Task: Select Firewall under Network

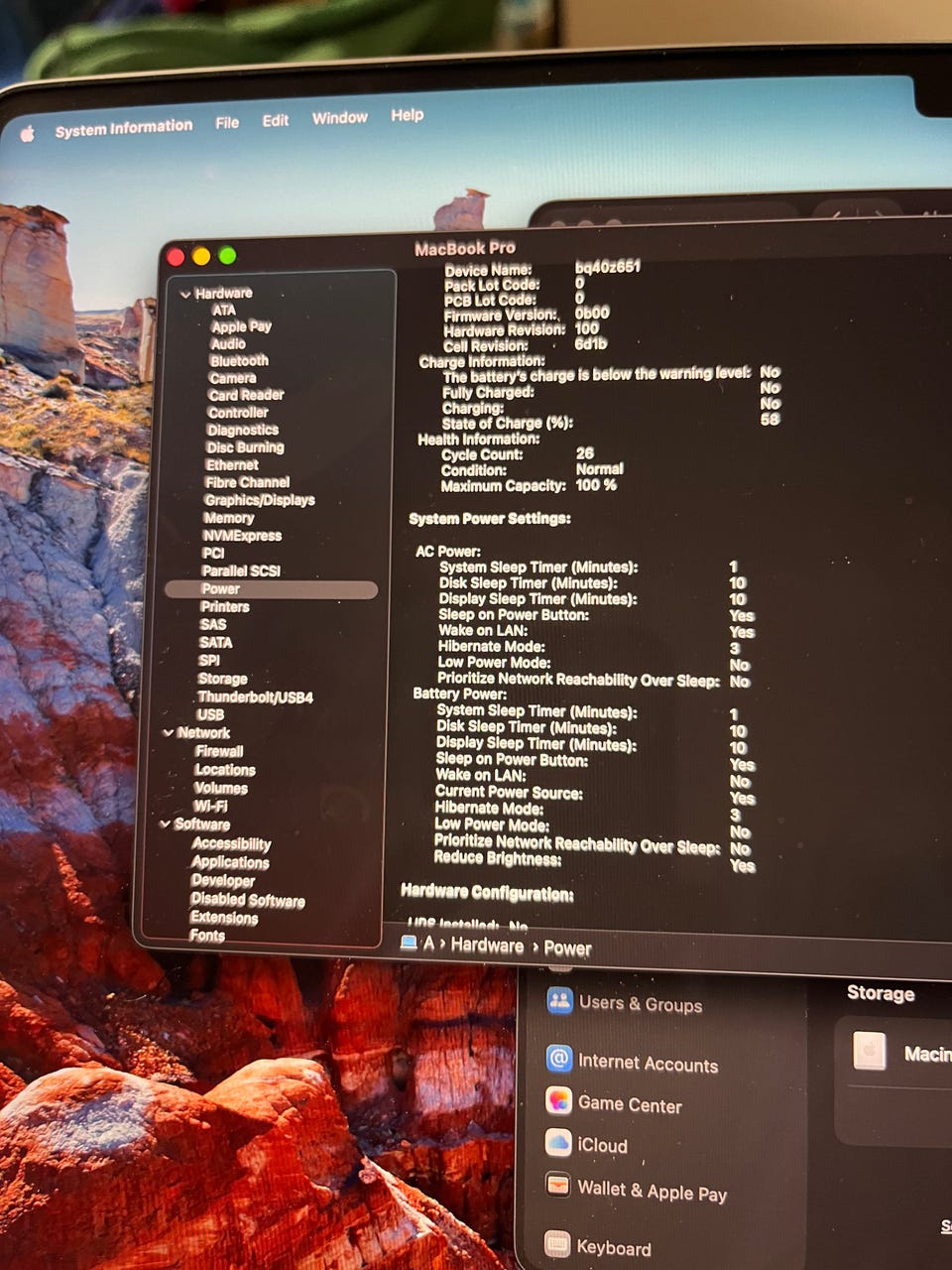Action: click(x=219, y=752)
